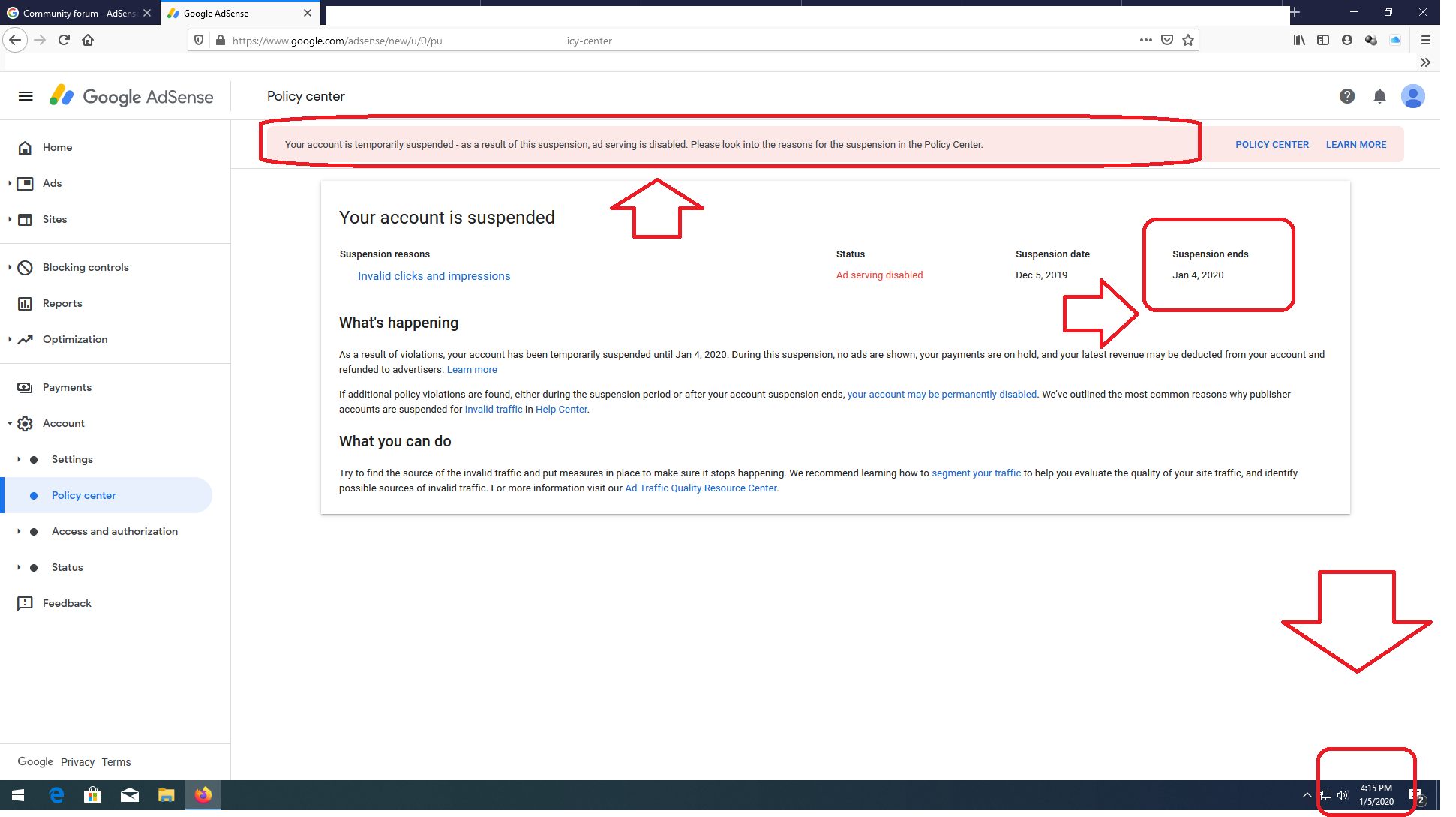Reload the page in the browser
The height and width of the screenshot is (817, 1456).
point(64,40)
